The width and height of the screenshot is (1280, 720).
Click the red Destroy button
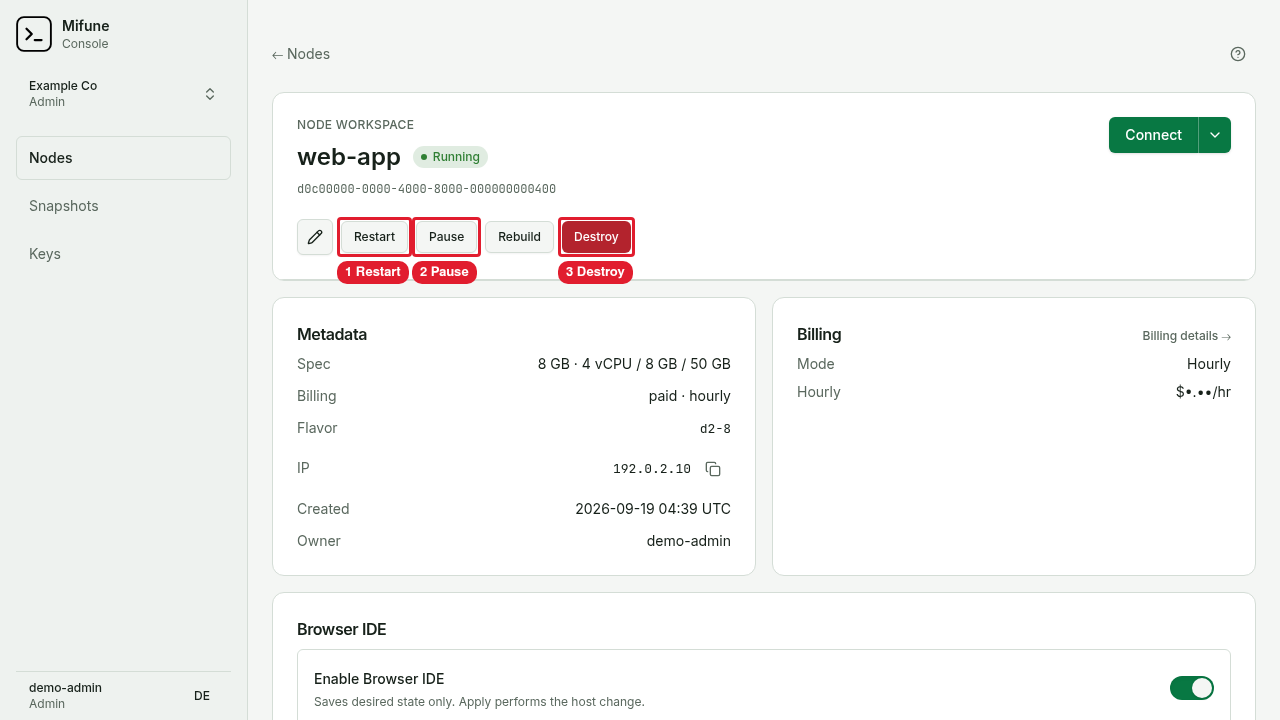[x=596, y=237]
